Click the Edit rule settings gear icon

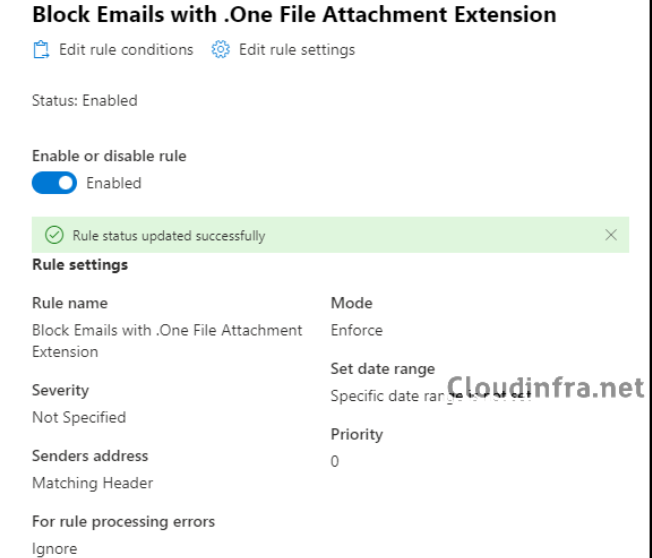click(x=220, y=50)
